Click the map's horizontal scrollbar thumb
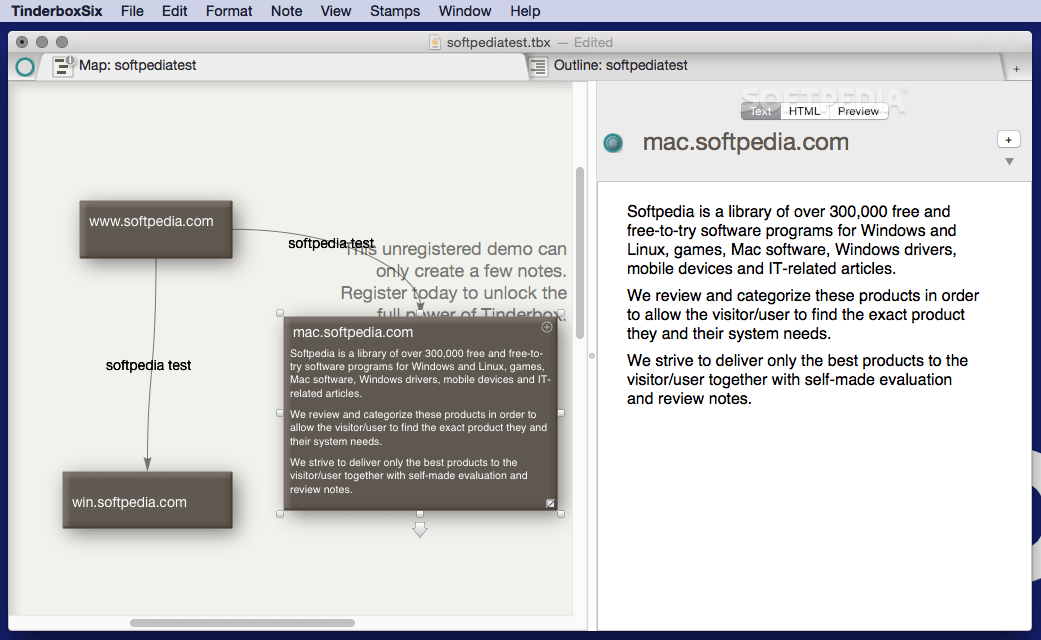Image resolution: width=1041 pixels, height=640 pixels. [x=242, y=623]
